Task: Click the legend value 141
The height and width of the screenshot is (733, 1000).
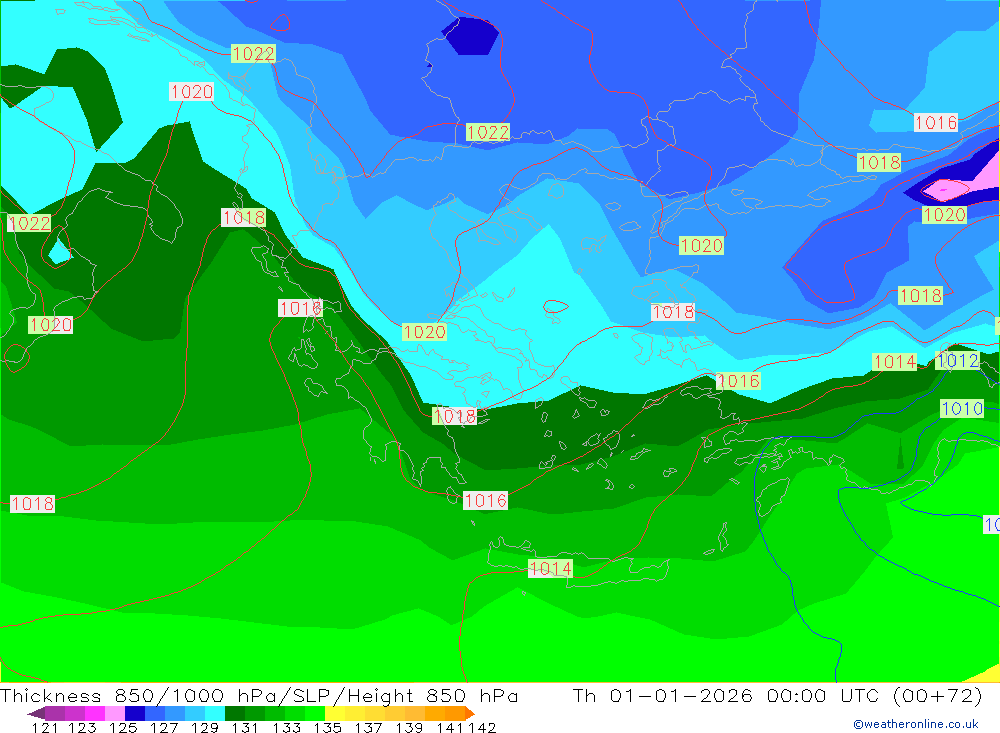Action: tap(450, 727)
